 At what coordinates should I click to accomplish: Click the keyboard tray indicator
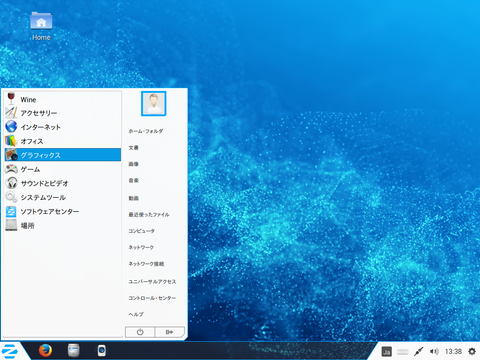point(403,352)
